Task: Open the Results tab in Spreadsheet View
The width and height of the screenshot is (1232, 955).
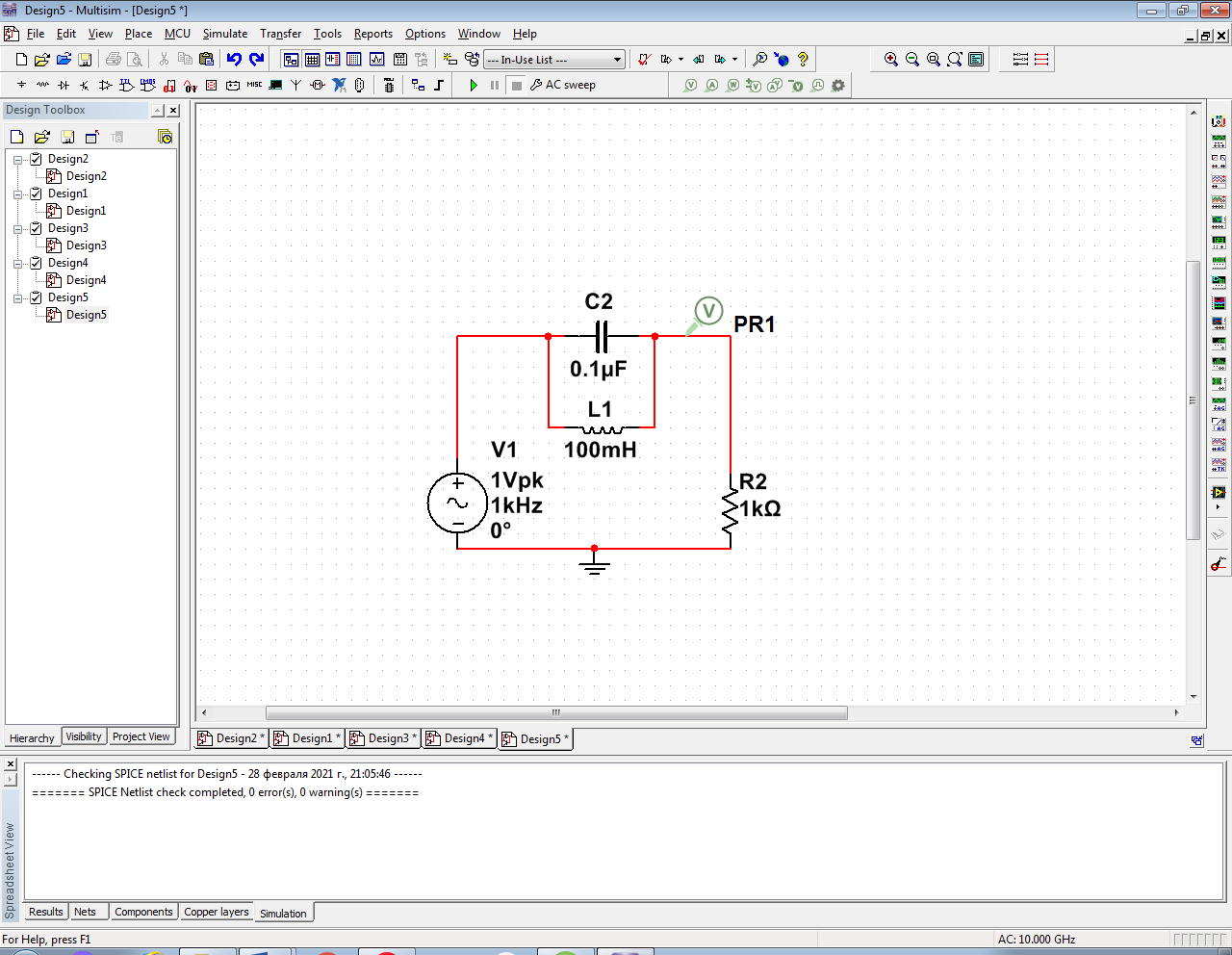Action: [45, 912]
